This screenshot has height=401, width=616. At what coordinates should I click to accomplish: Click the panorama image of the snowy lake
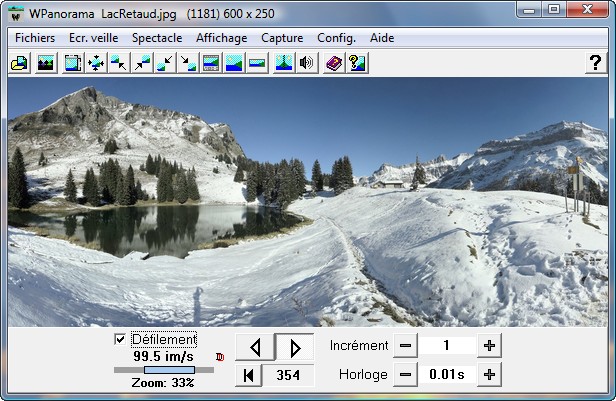coord(308,202)
